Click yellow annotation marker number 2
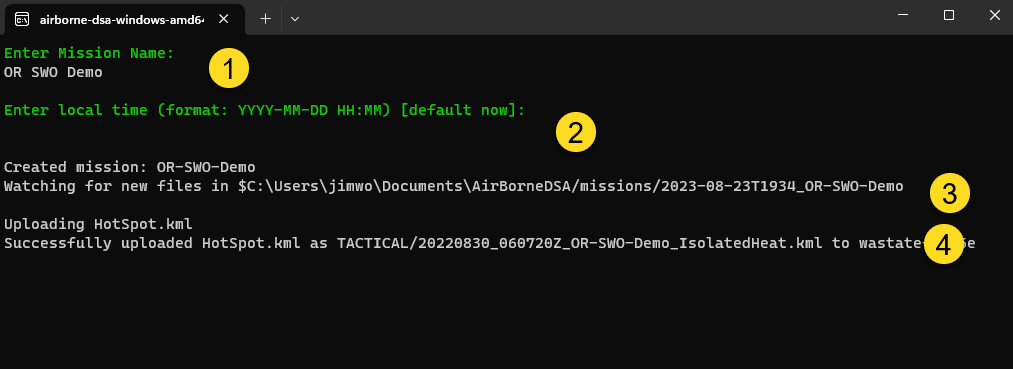 [x=576, y=132]
